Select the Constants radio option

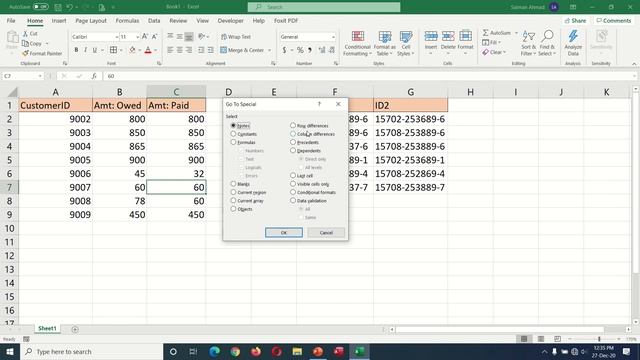pyautogui.click(x=233, y=134)
